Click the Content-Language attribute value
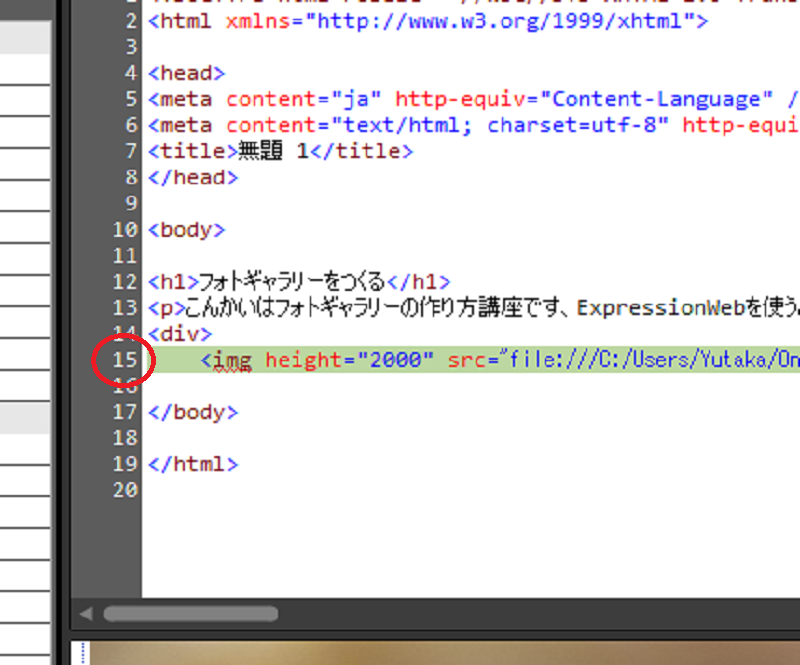Viewport: 800px width, 665px height. pyautogui.click(x=656, y=100)
